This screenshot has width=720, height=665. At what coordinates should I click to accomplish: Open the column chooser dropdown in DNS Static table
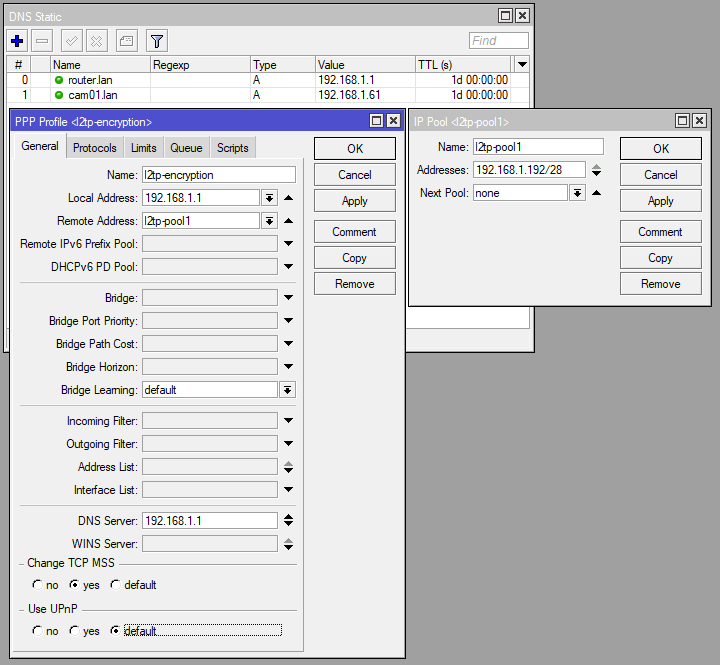522,64
